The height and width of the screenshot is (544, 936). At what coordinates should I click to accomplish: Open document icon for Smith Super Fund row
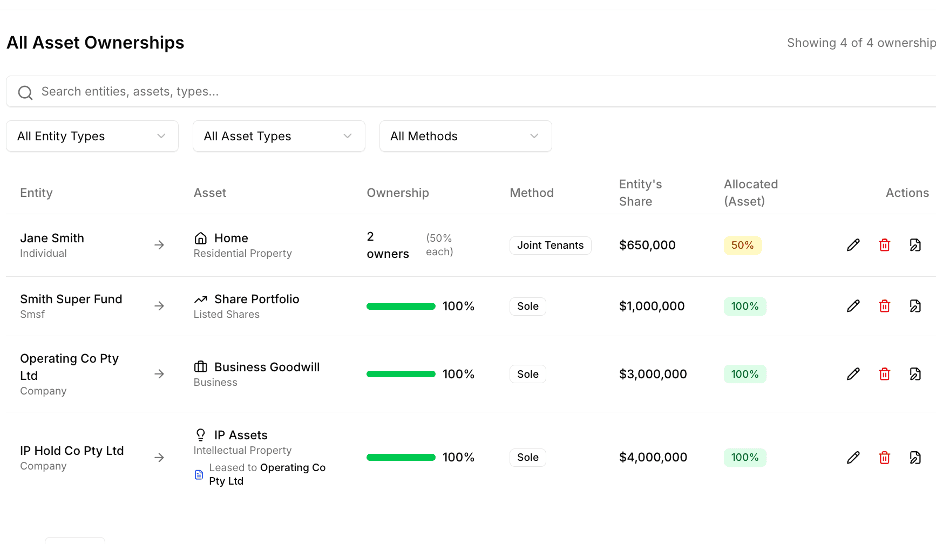[x=915, y=306]
